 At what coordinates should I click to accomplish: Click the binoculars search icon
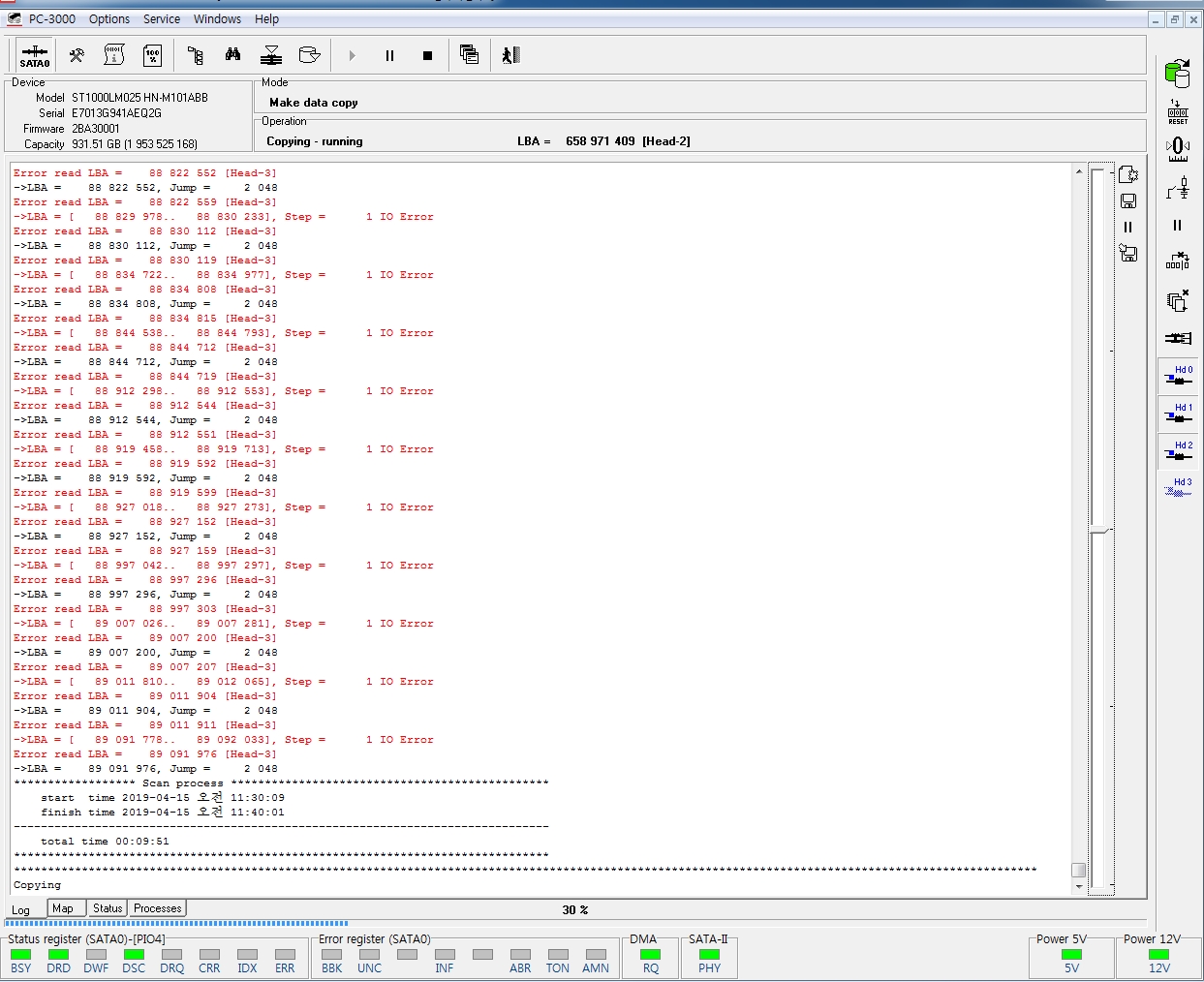[232, 55]
